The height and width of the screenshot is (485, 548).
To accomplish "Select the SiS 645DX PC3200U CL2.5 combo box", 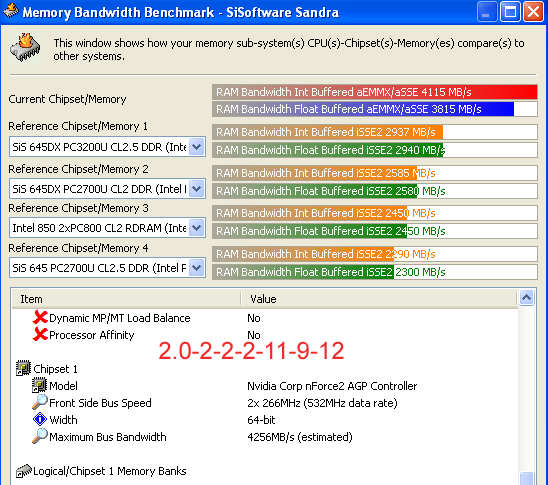I will point(107,147).
